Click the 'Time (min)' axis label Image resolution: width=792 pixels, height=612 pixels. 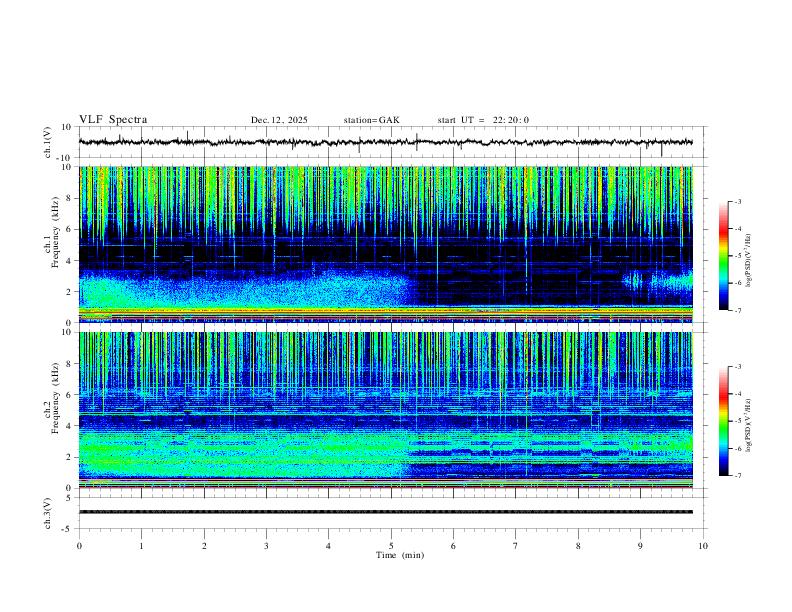[400, 555]
